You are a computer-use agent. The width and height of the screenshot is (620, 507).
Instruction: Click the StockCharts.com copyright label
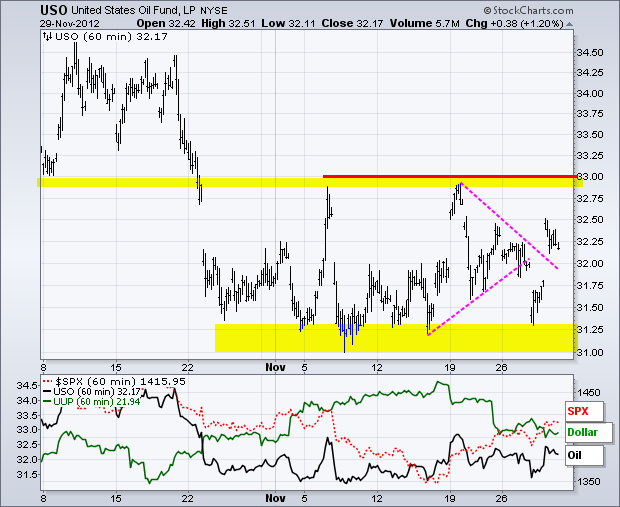pyautogui.click(x=528, y=11)
